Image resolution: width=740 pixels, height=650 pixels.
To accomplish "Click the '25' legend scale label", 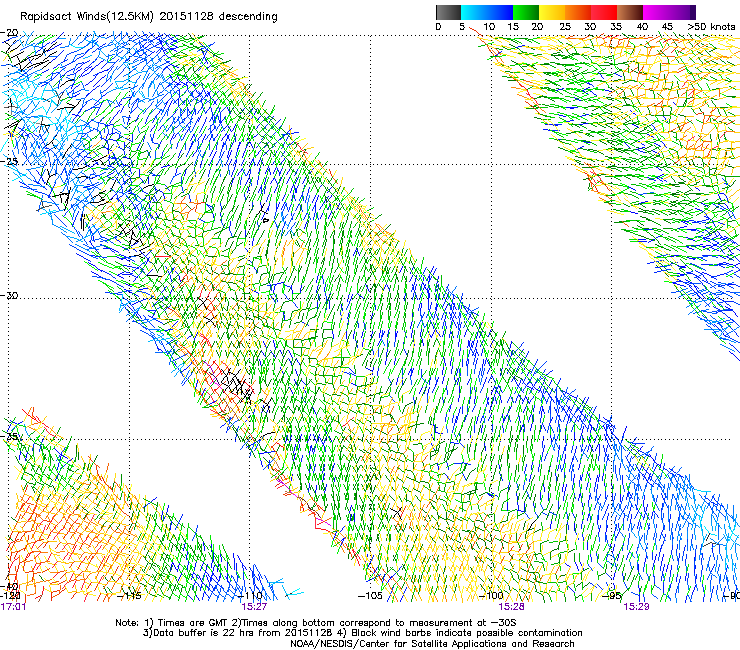I will click(x=565, y=27).
